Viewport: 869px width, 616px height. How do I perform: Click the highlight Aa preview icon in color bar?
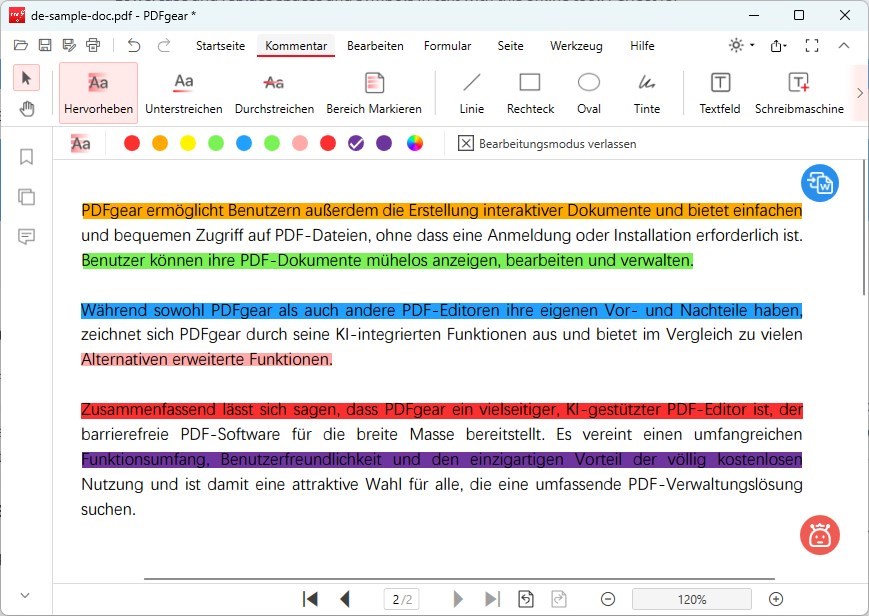80,144
